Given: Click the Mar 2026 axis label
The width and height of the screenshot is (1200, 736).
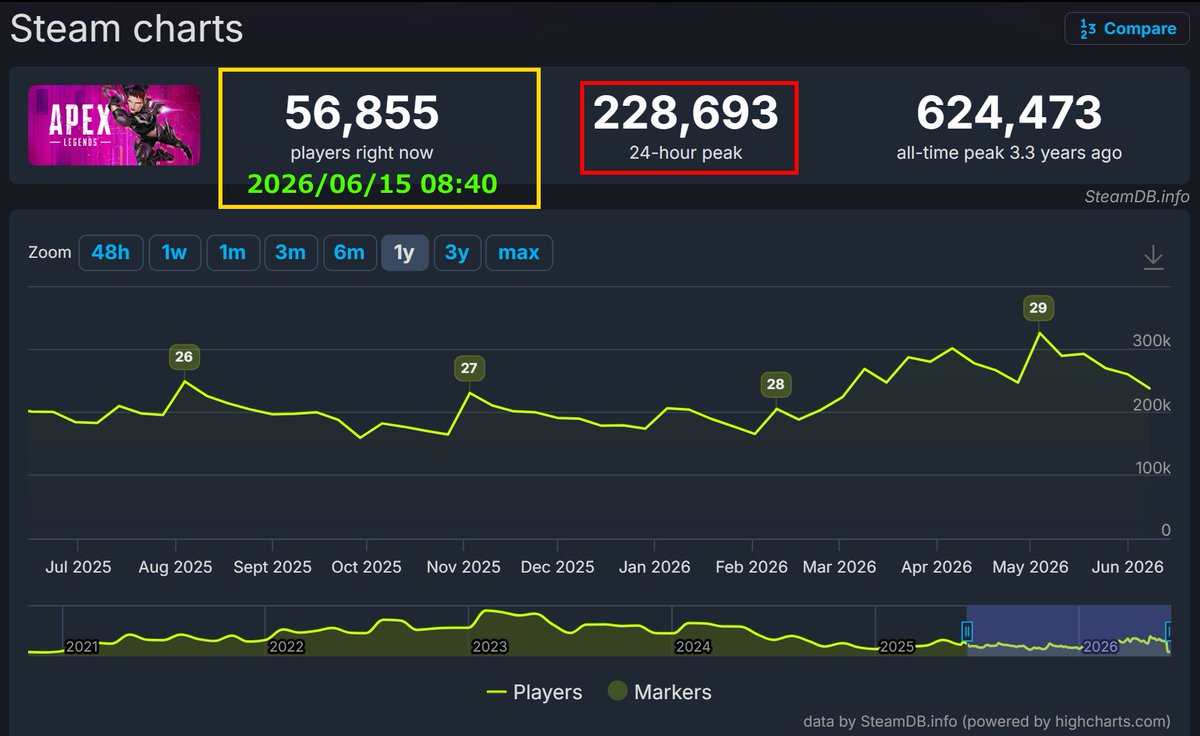Looking at the screenshot, I should click(x=839, y=567).
